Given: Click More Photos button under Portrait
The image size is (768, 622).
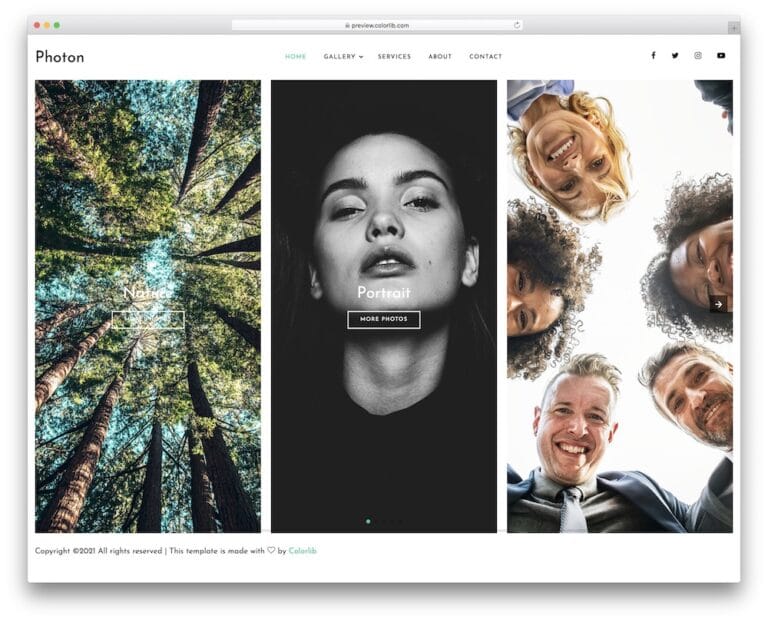Looking at the screenshot, I should (x=384, y=319).
